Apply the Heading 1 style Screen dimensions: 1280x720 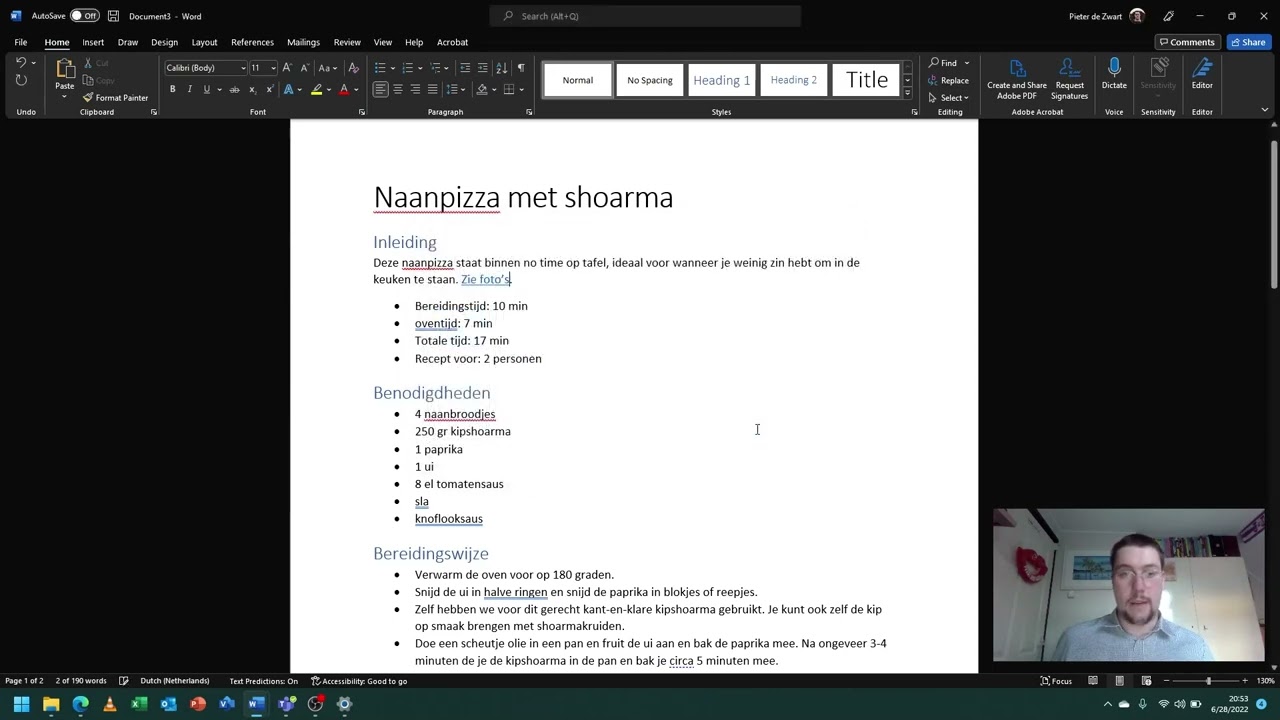click(x=722, y=80)
